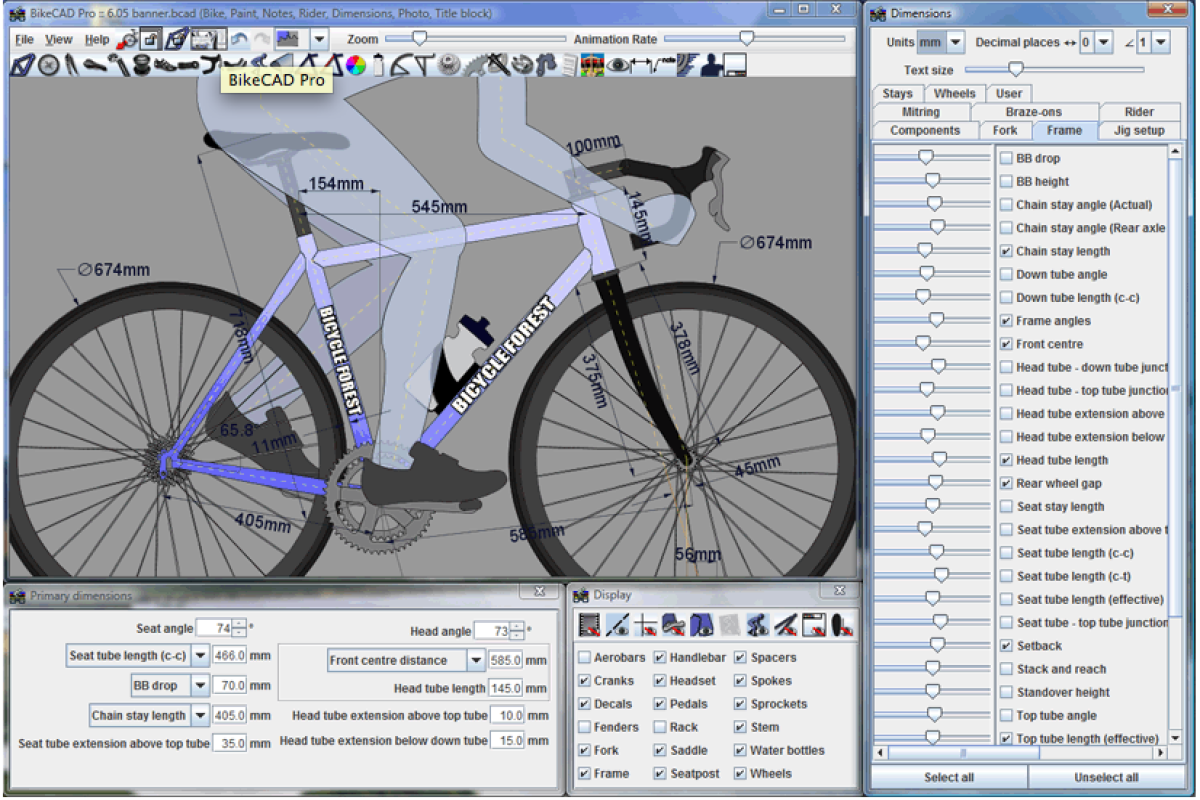Open the eye-shaped display icon in toolbar
The image size is (1200, 800).
pos(618,66)
